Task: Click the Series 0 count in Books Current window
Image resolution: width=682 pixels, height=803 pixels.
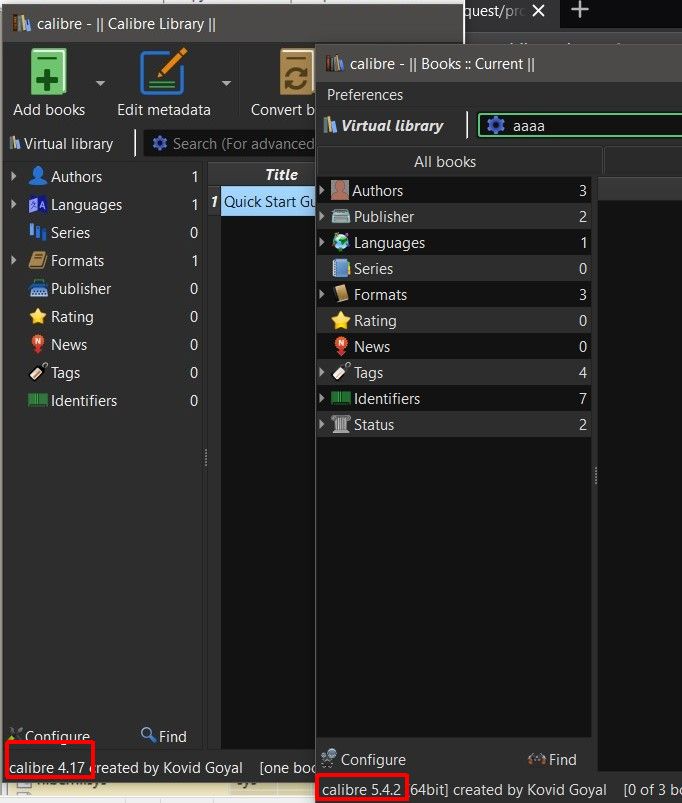Action: pos(583,268)
